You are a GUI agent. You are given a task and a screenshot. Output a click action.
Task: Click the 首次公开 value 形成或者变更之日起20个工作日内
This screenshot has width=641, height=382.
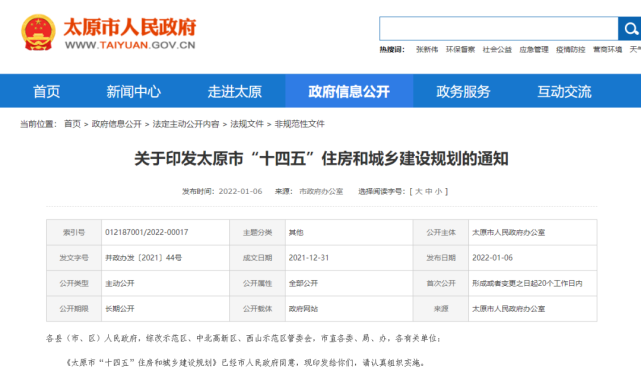tap(527, 283)
